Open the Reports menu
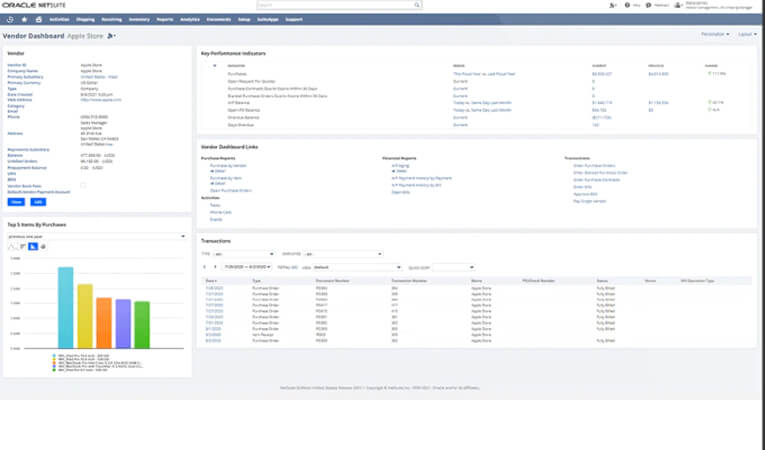 coord(163,18)
